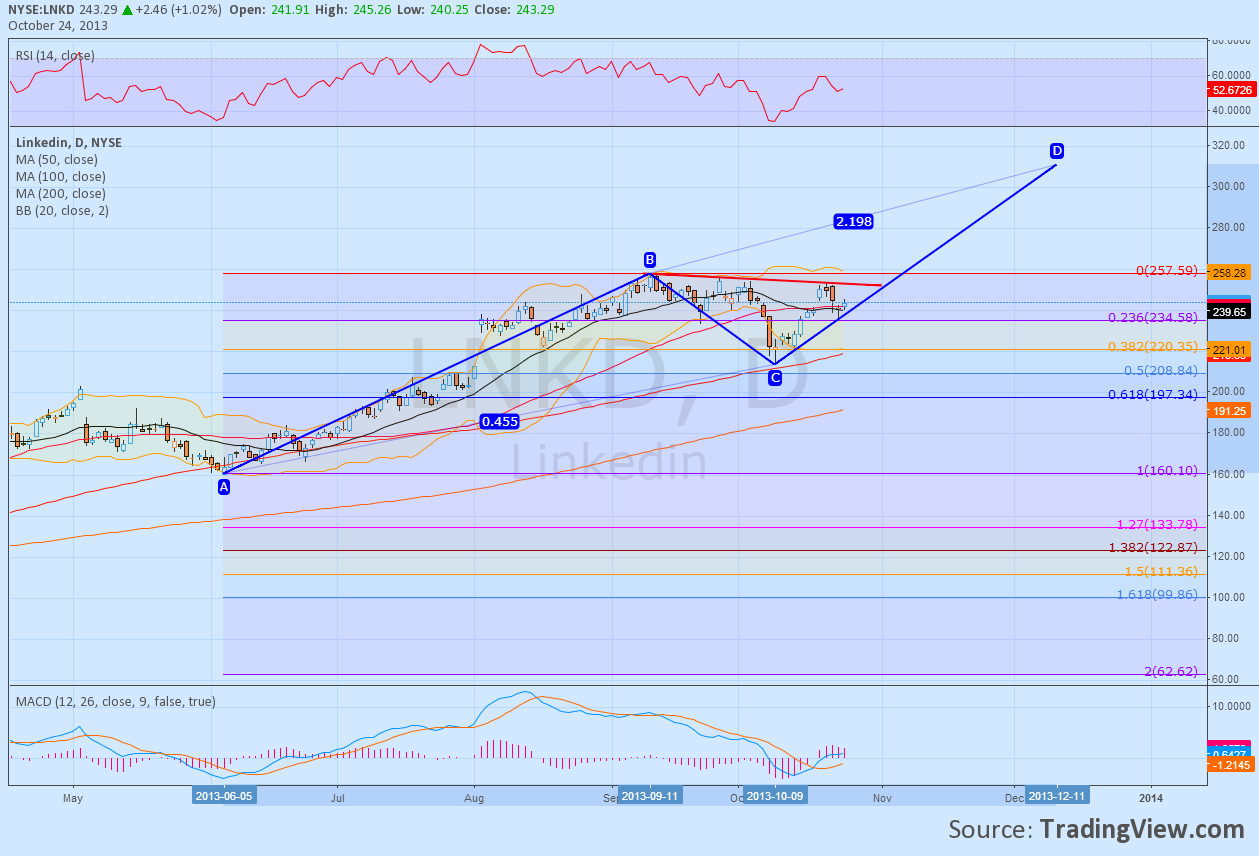This screenshot has height=856, width=1259.
Task: Click the May label on time axis
Action: coord(72,797)
